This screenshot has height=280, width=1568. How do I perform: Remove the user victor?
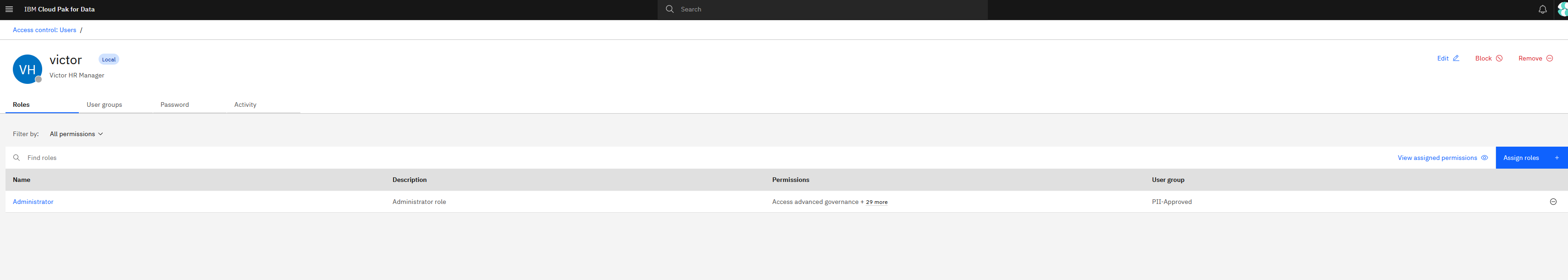coord(1535,59)
